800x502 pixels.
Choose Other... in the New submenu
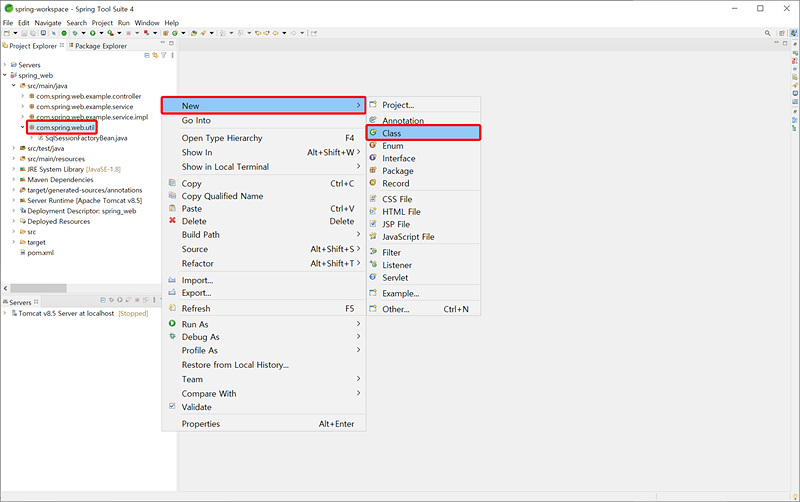coord(423,309)
